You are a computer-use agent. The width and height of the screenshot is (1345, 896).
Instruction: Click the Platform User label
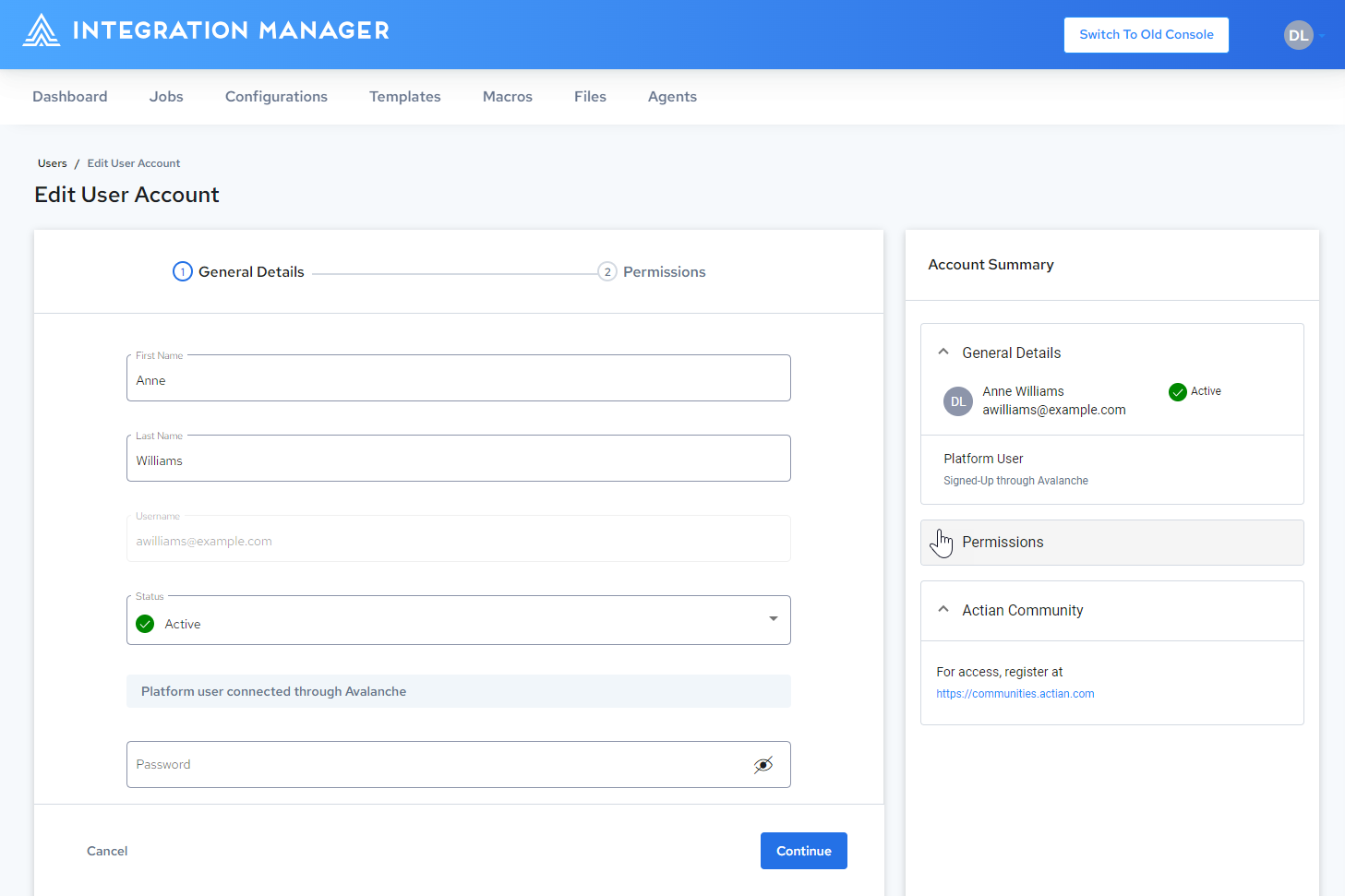(x=983, y=459)
